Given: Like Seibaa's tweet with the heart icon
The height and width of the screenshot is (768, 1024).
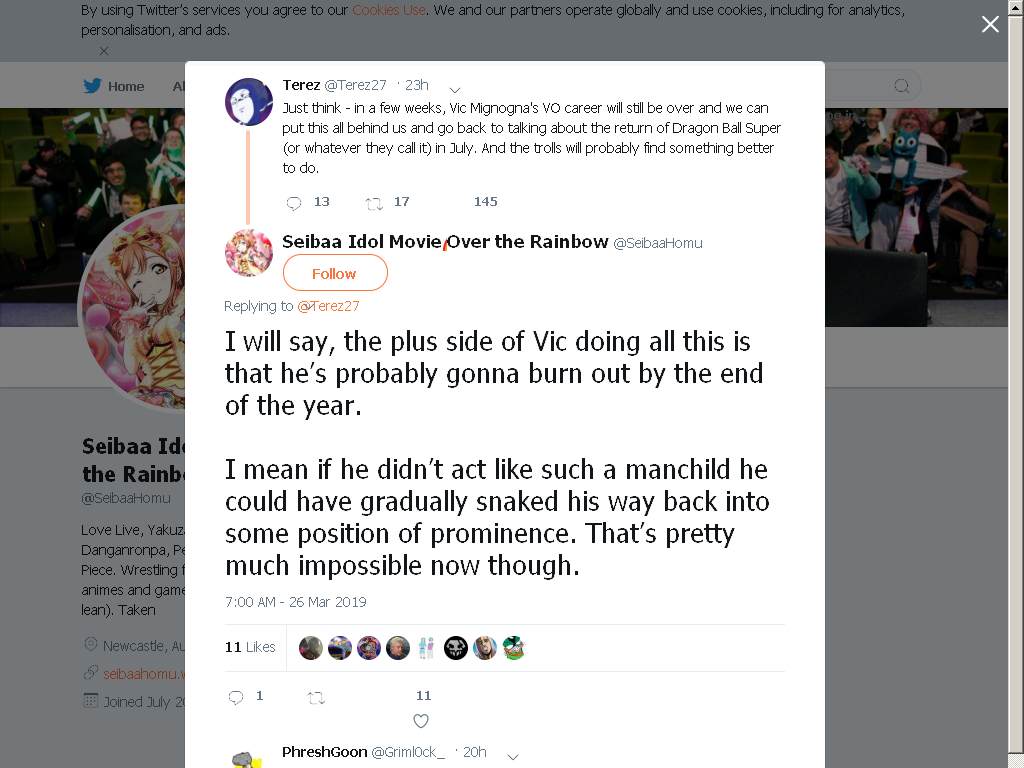Looking at the screenshot, I should pos(421,721).
